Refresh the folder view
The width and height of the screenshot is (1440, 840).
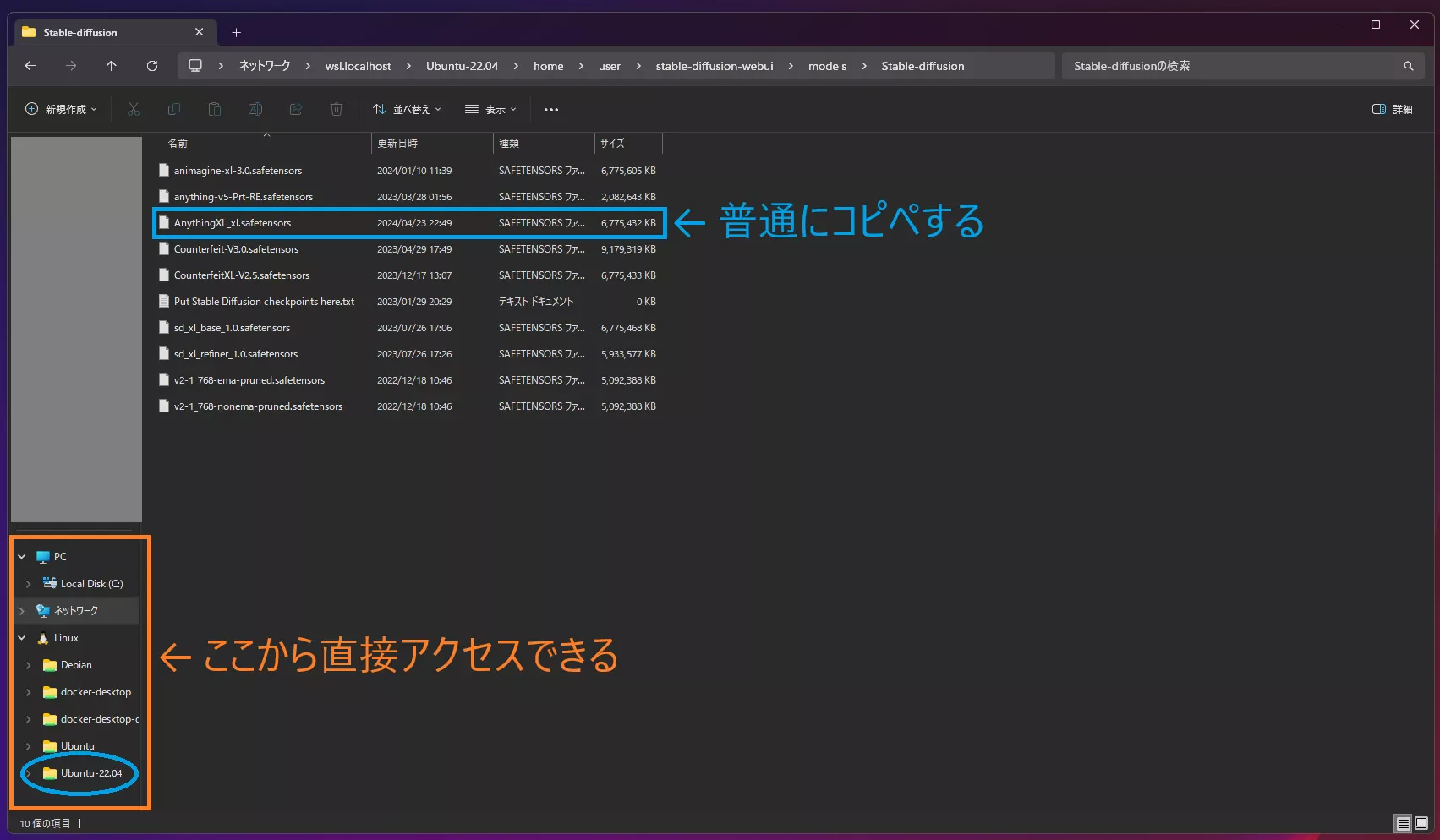tap(152, 66)
